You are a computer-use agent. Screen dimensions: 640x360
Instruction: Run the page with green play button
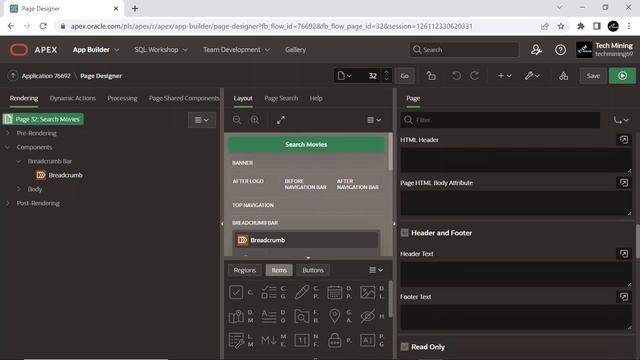[x=622, y=76]
